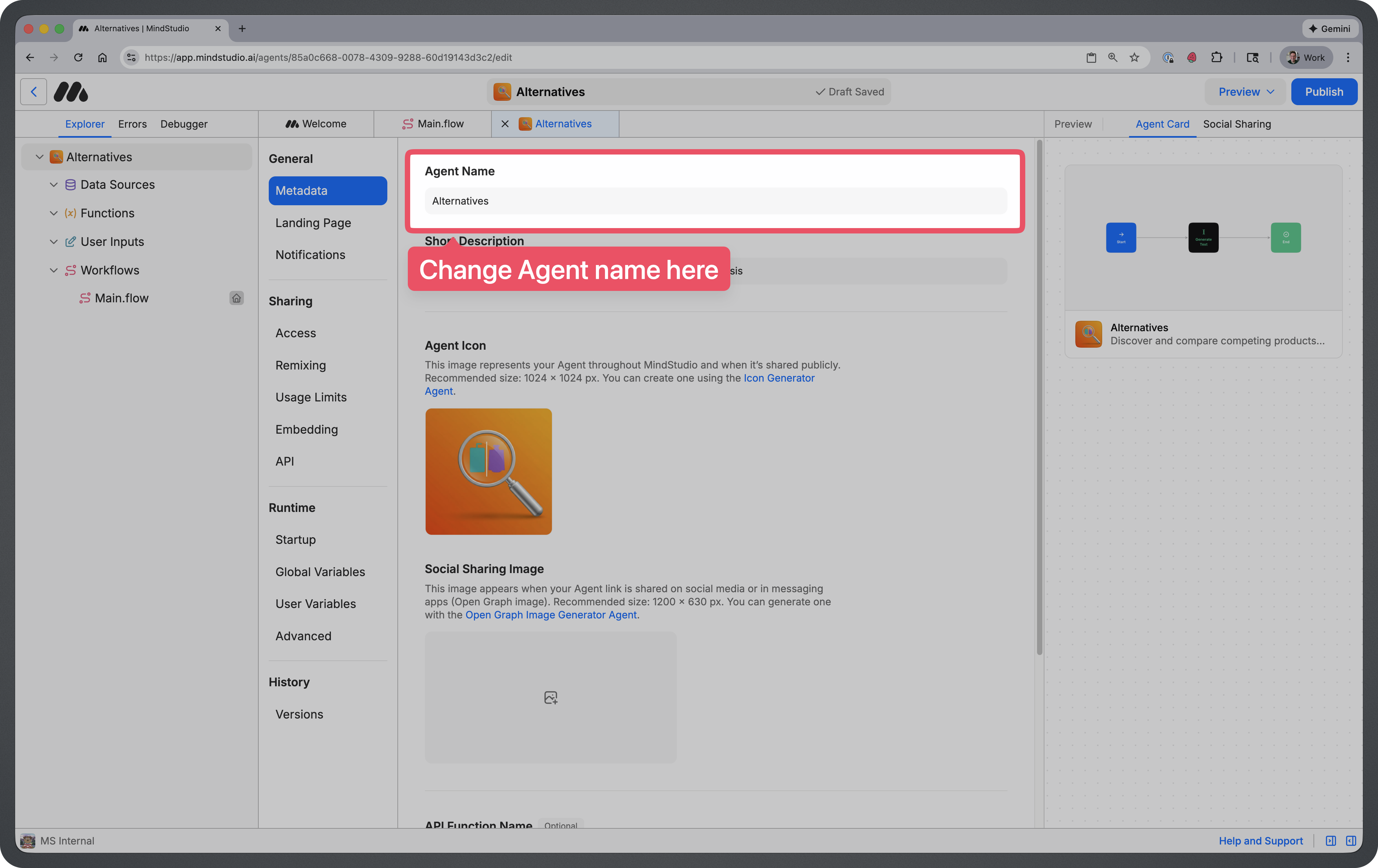Click the MindStudio logo
Image resolution: width=1378 pixels, height=868 pixels.
[71, 92]
